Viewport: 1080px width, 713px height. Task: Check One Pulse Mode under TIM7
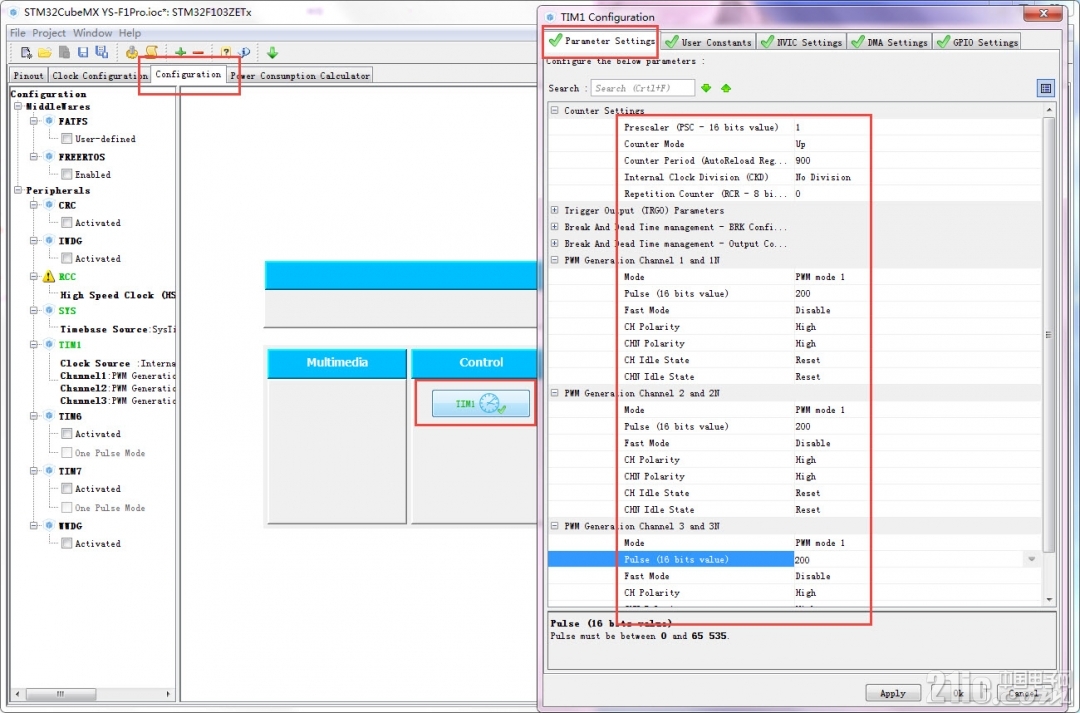67,508
